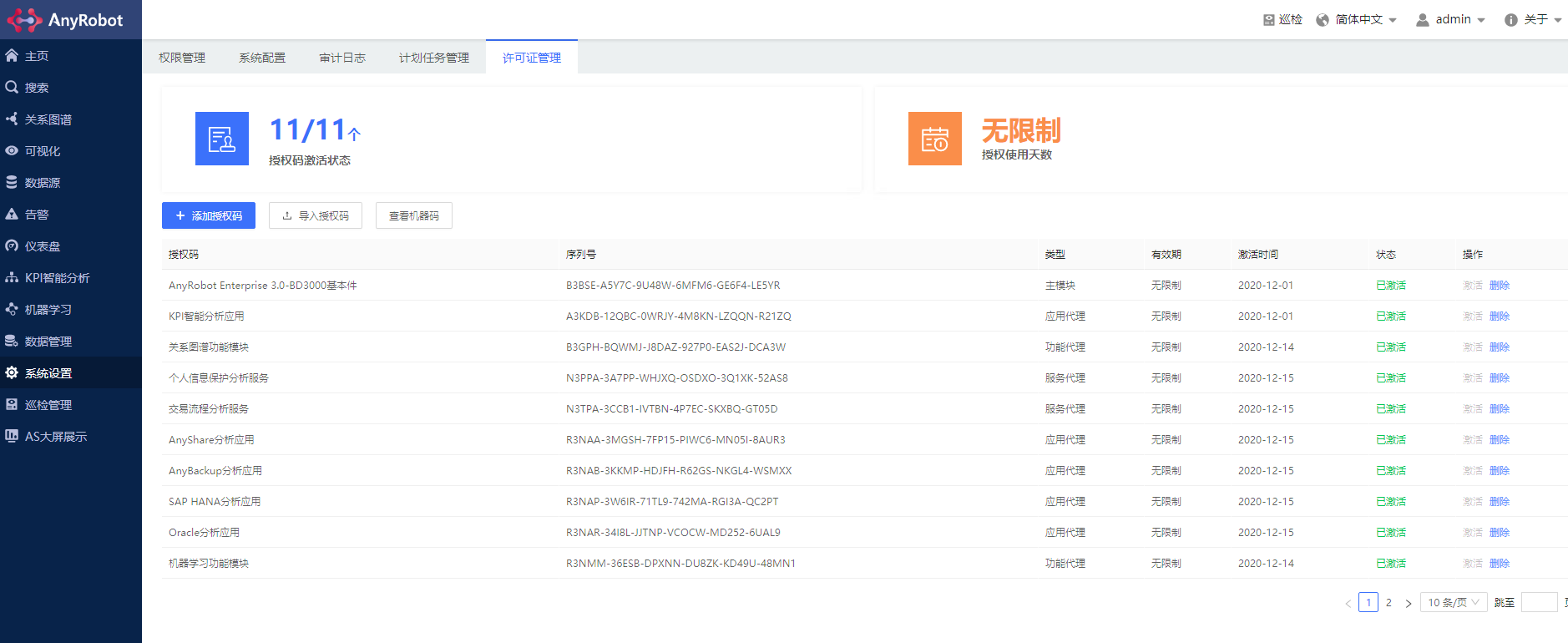Delete the Oracle analysis app license

click(1500, 533)
